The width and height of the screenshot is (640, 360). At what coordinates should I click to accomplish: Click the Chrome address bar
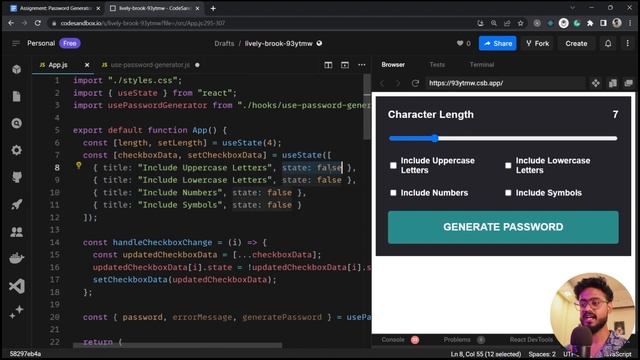coord(261,23)
